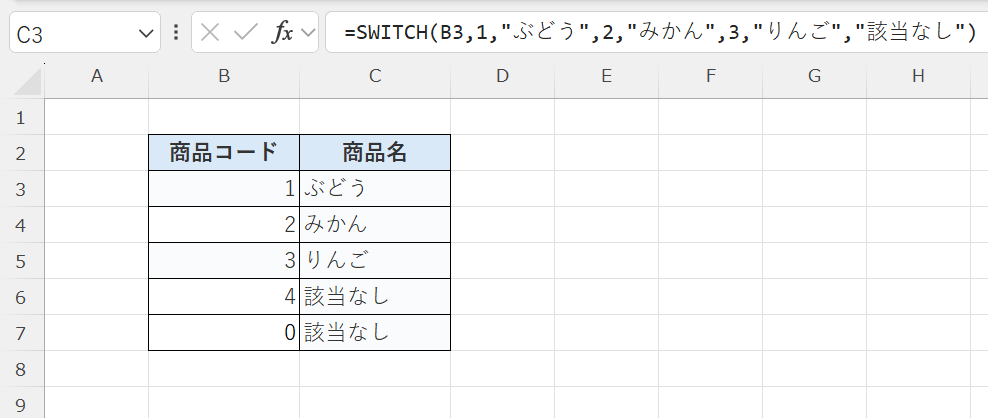Click the cell containing ぶどう
This screenshot has width=988, height=418.
click(x=374, y=188)
